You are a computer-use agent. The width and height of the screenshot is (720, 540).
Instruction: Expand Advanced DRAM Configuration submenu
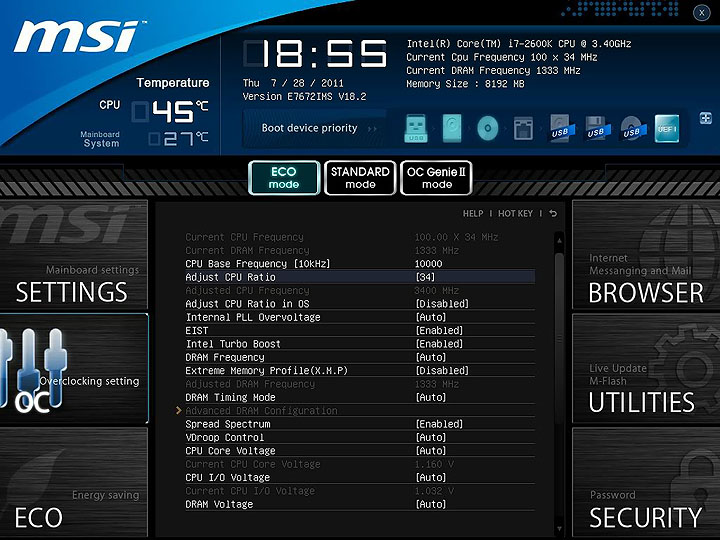(261, 411)
